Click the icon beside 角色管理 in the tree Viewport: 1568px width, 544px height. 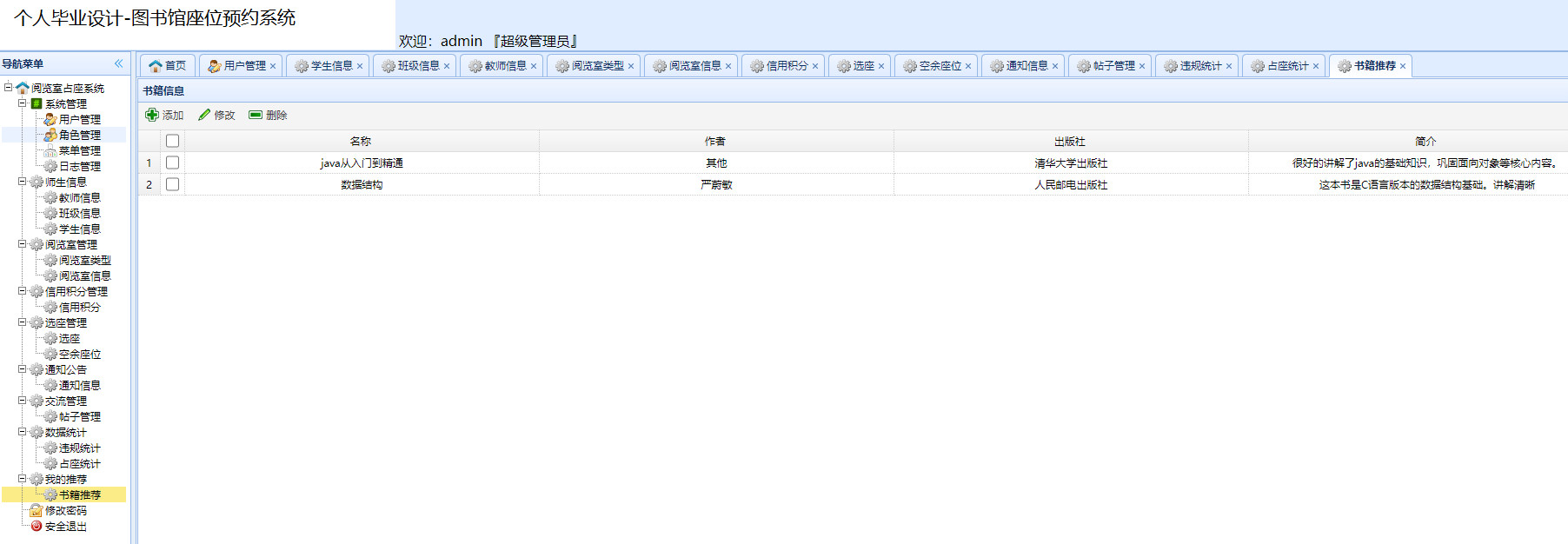[x=50, y=135]
